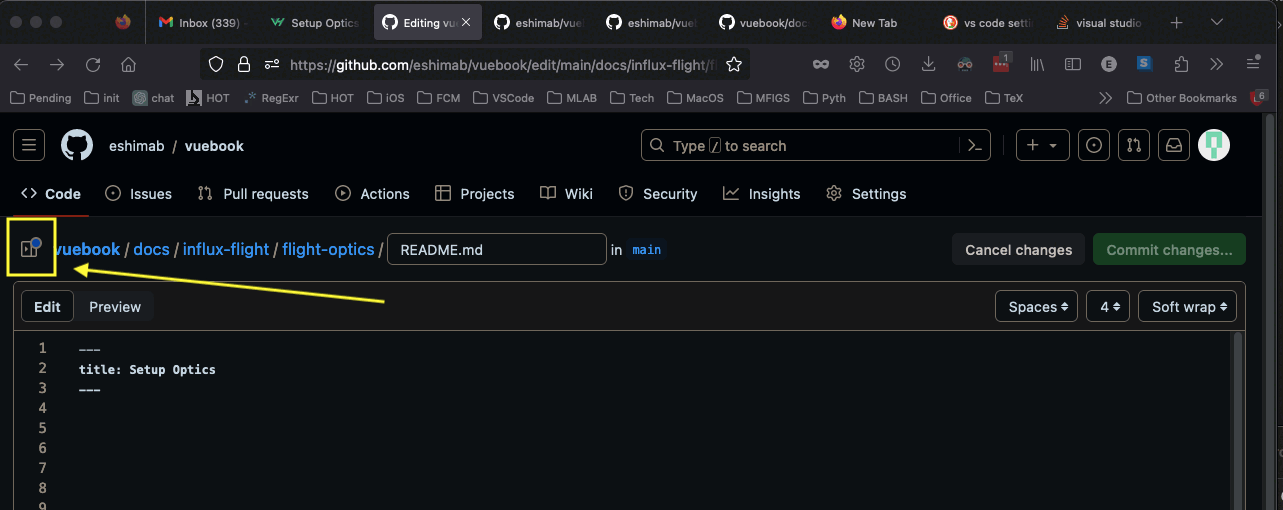Open the Pull requests repository tab
Viewport: 1283px width, 510px height.
click(x=253, y=194)
